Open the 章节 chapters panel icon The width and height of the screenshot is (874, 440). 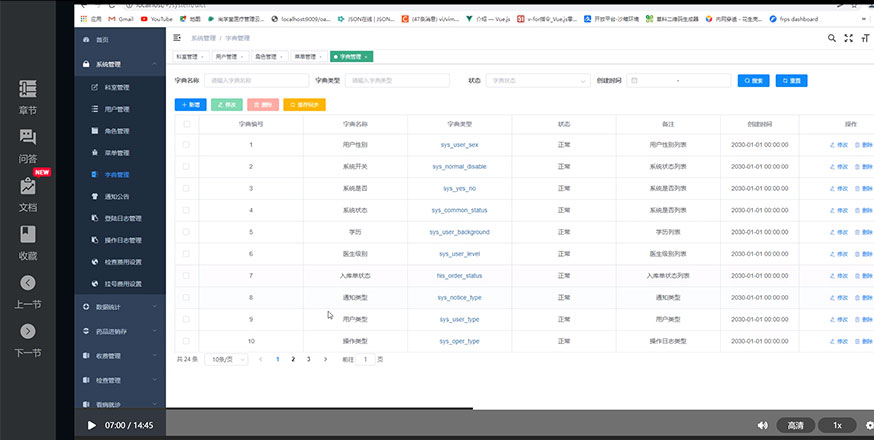pyautogui.click(x=28, y=89)
